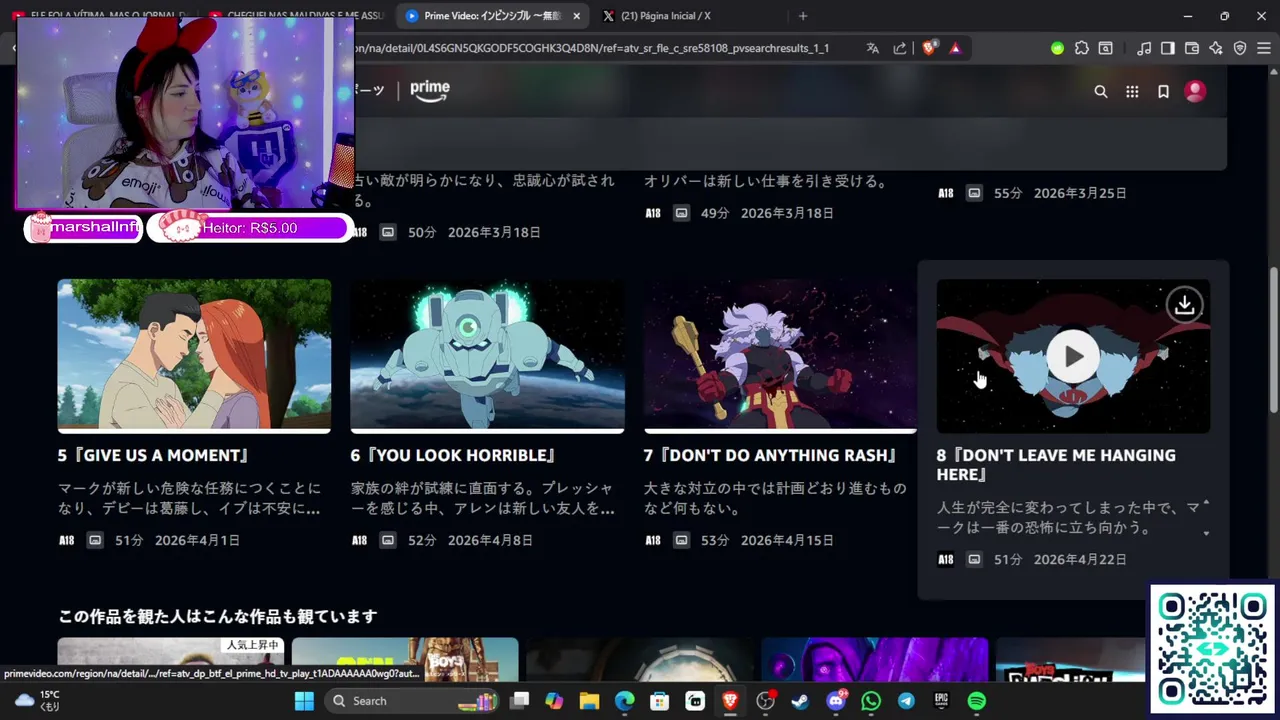Download episode 8 with the download icon
This screenshot has height=720, width=1280.
pyautogui.click(x=1184, y=305)
